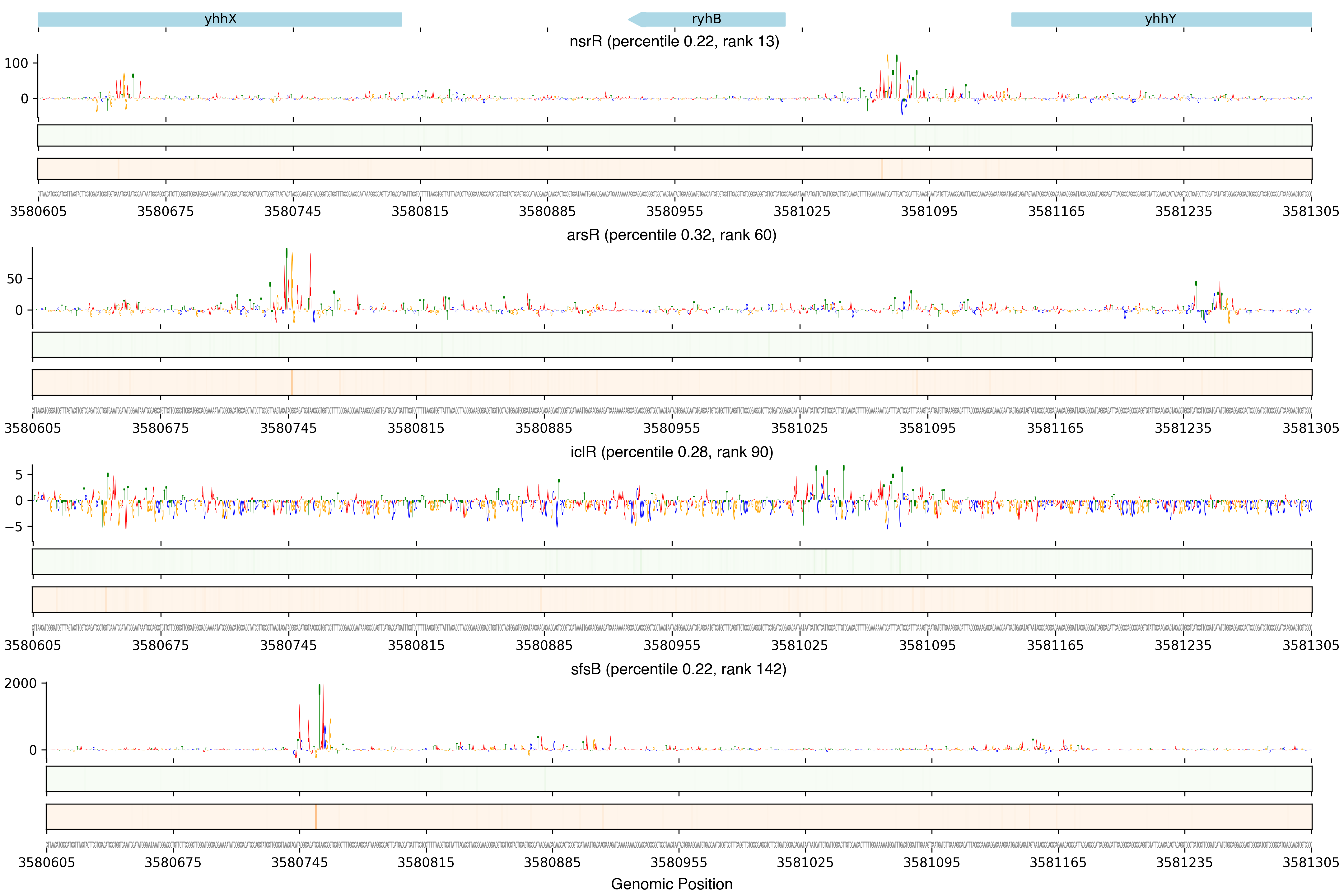Click the nsrR panel title
This screenshot has width=1344, height=896.
[674, 42]
